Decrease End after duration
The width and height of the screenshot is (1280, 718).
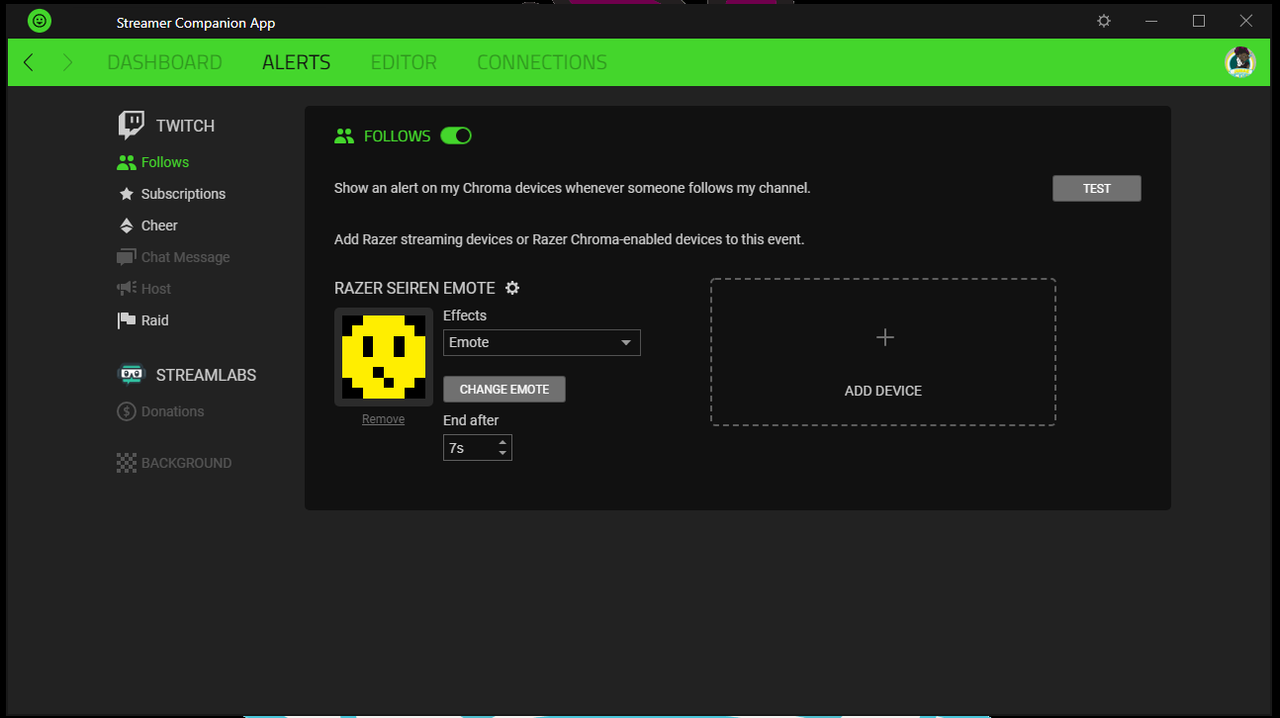(x=502, y=454)
